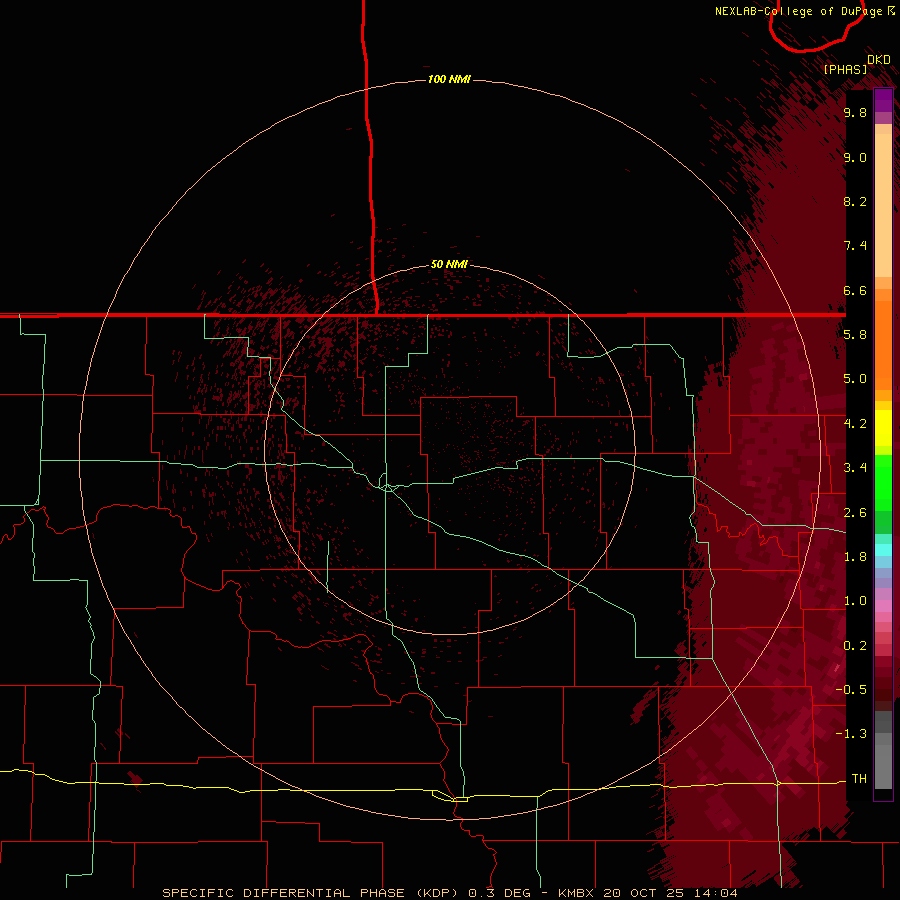Click the 5.0 legend value

[x=855, y=379]
